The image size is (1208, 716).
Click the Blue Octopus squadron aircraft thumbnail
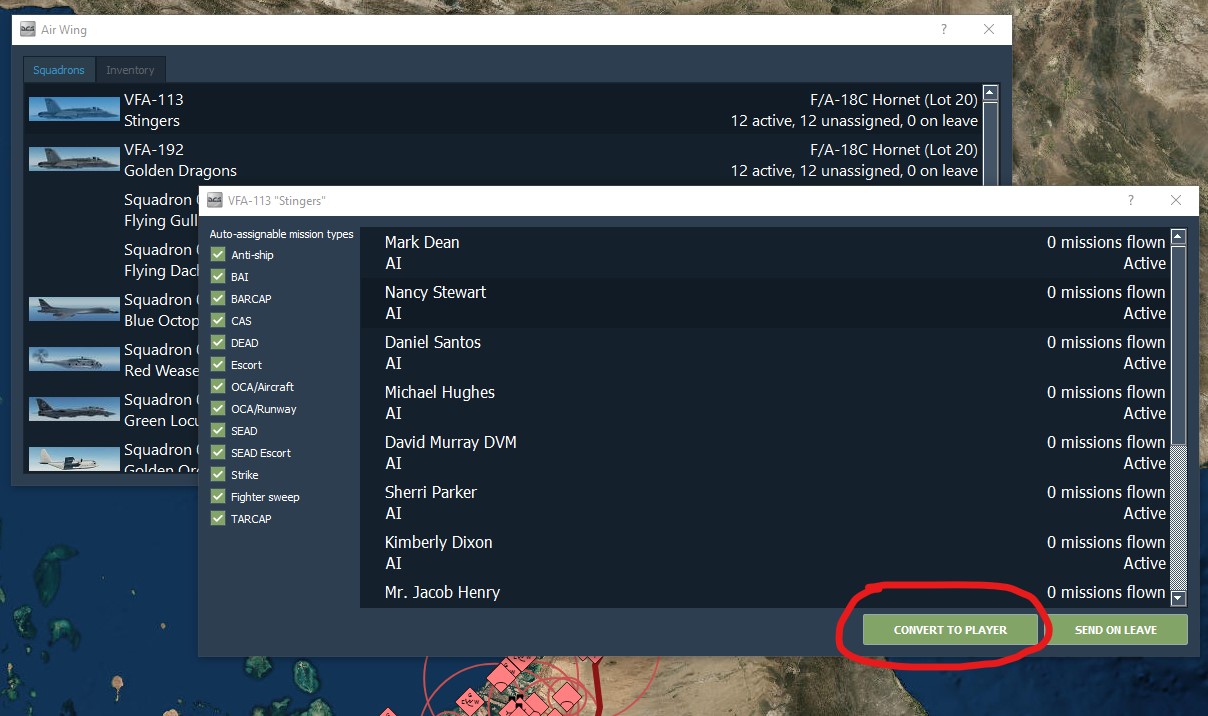(x=74, y=309)
